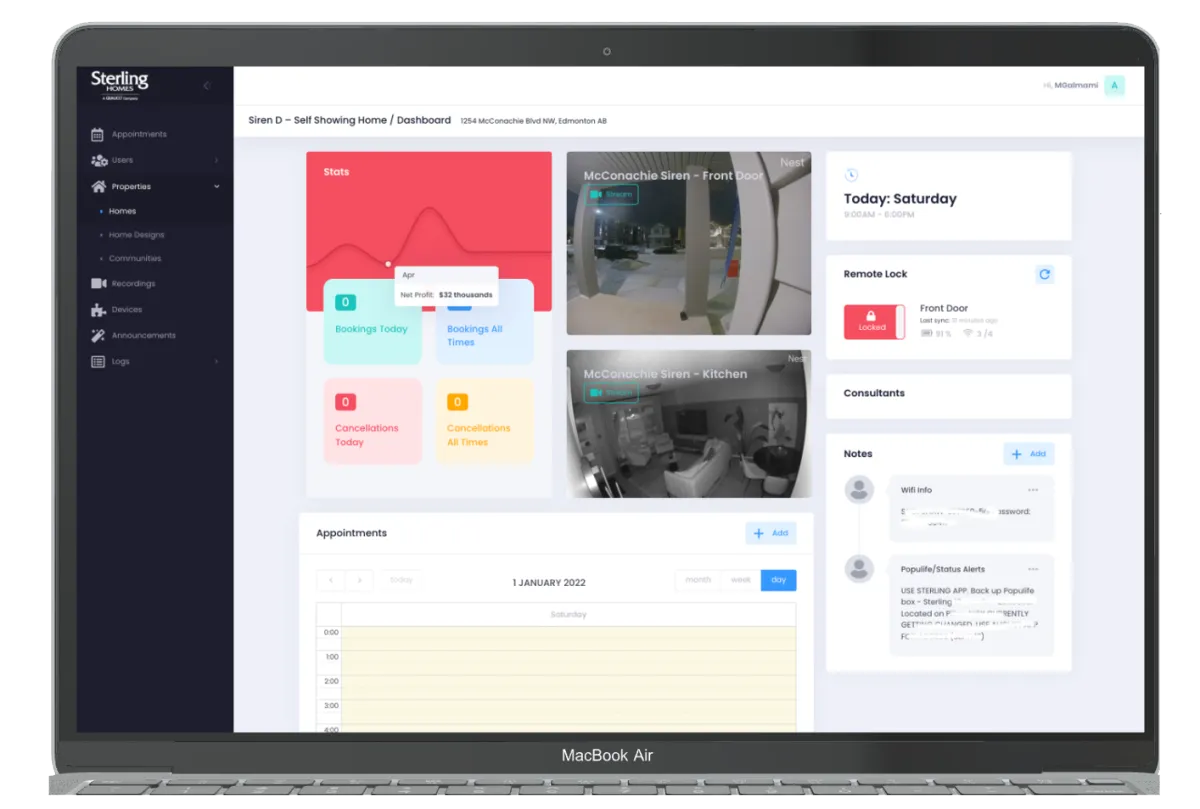Open the Wifi Info note options menu
This screenshot has height=809, width=1200.
(x=1033, y=490)
